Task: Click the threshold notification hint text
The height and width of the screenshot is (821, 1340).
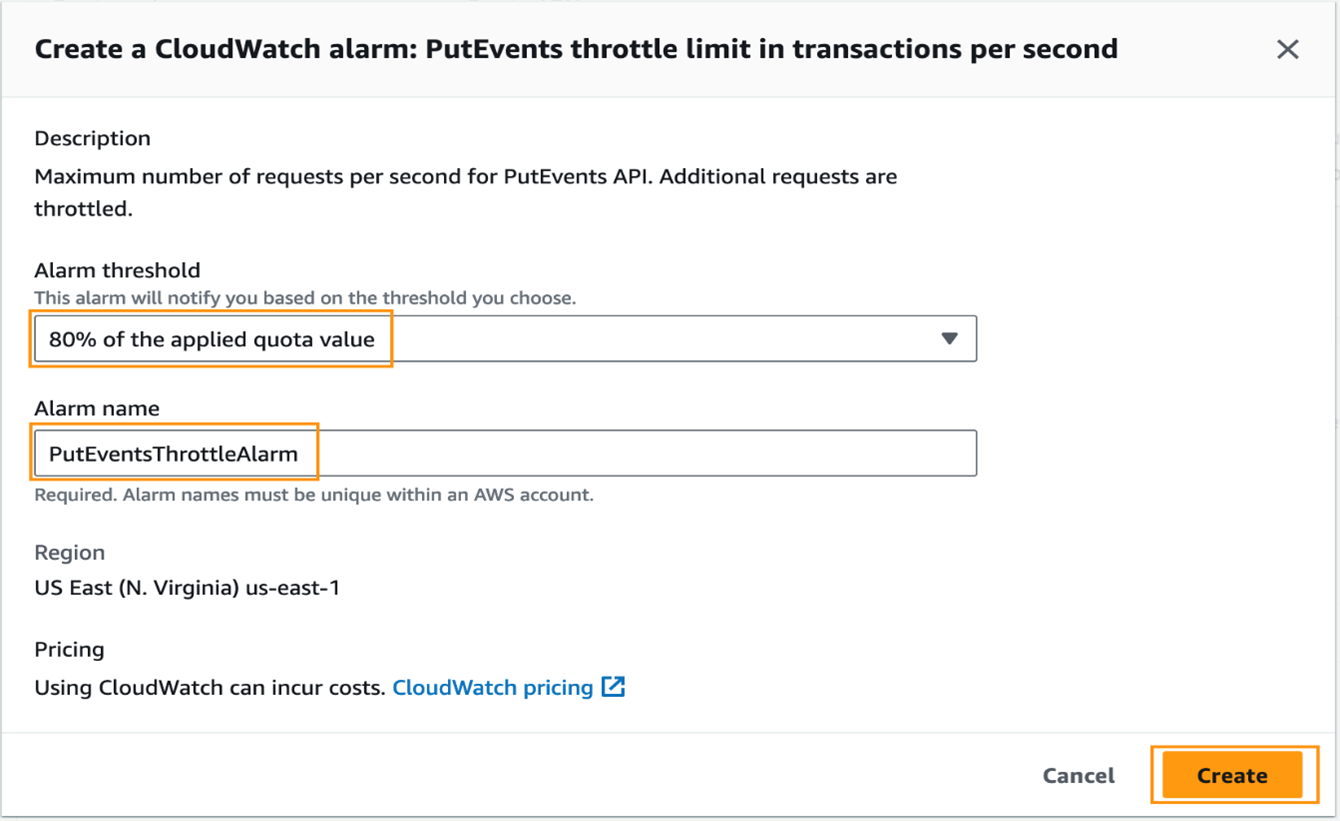Action: point(305,298)
